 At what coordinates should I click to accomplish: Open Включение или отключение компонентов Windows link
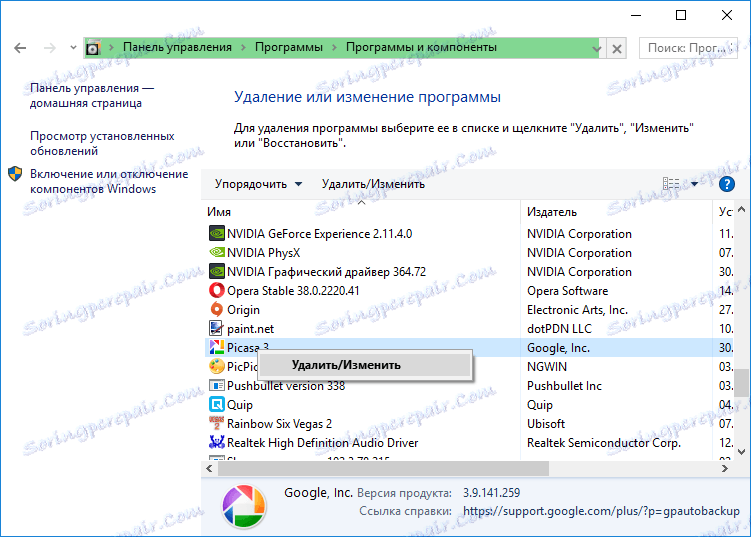pos(109,181)
